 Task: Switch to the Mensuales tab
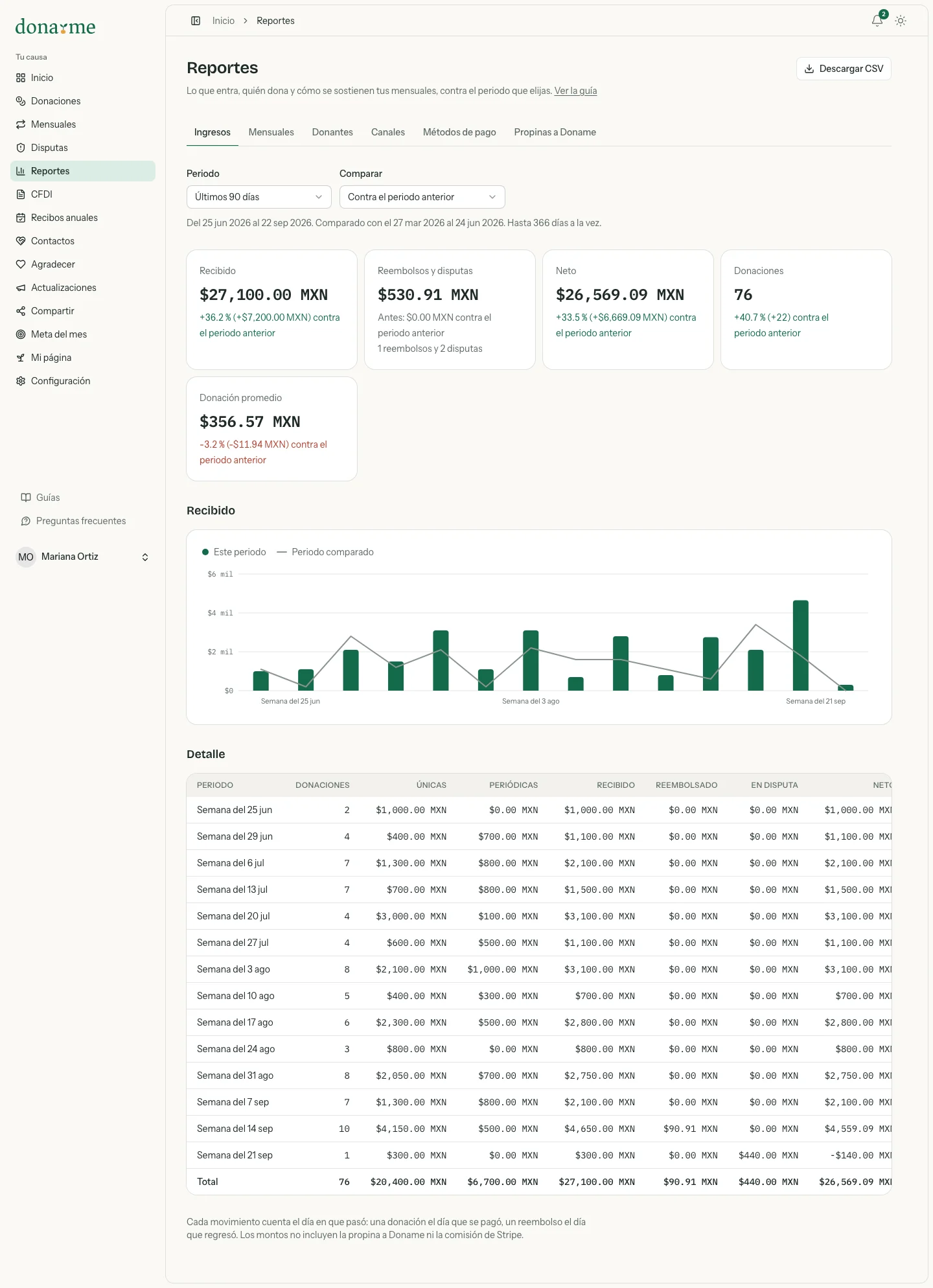(271, 132)
